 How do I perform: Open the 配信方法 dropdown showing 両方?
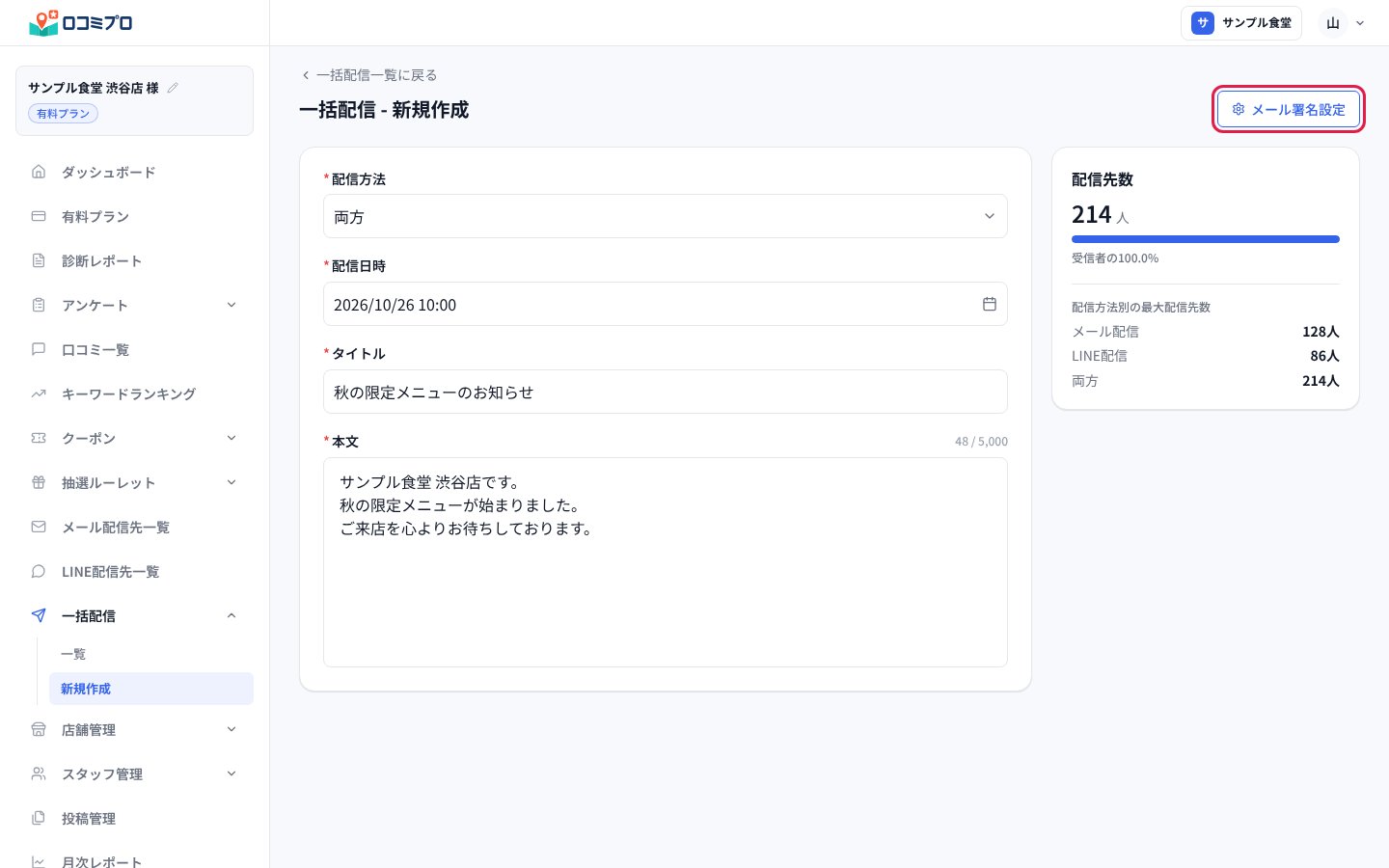pyautogui.click(x=666, y=217)
